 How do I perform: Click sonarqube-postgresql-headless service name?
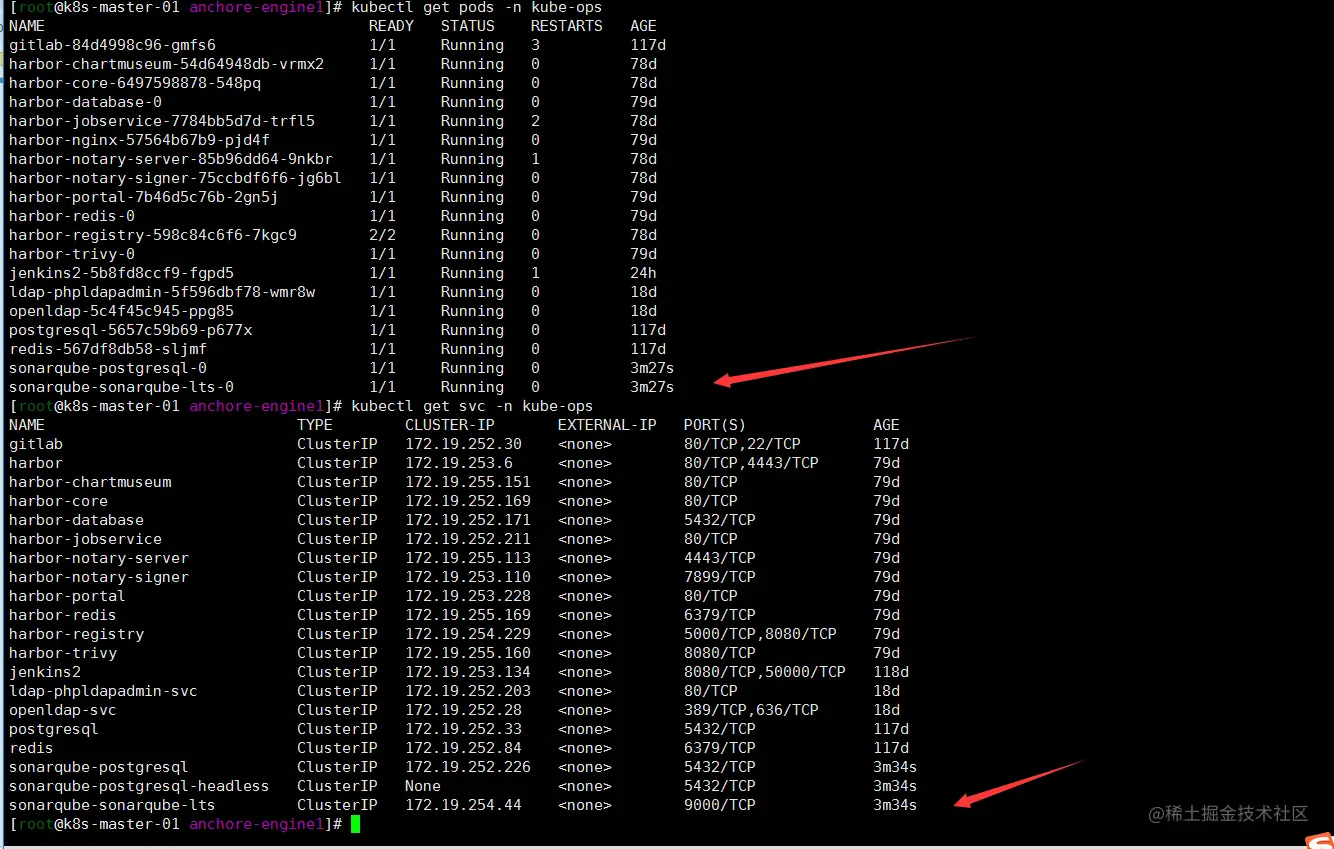click(x=139, y=786)
